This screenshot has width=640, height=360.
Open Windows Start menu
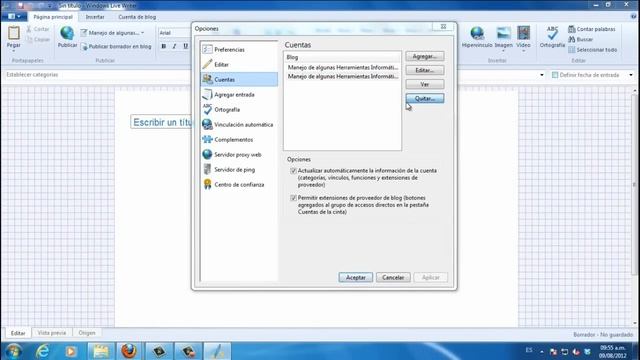(13, 351)
